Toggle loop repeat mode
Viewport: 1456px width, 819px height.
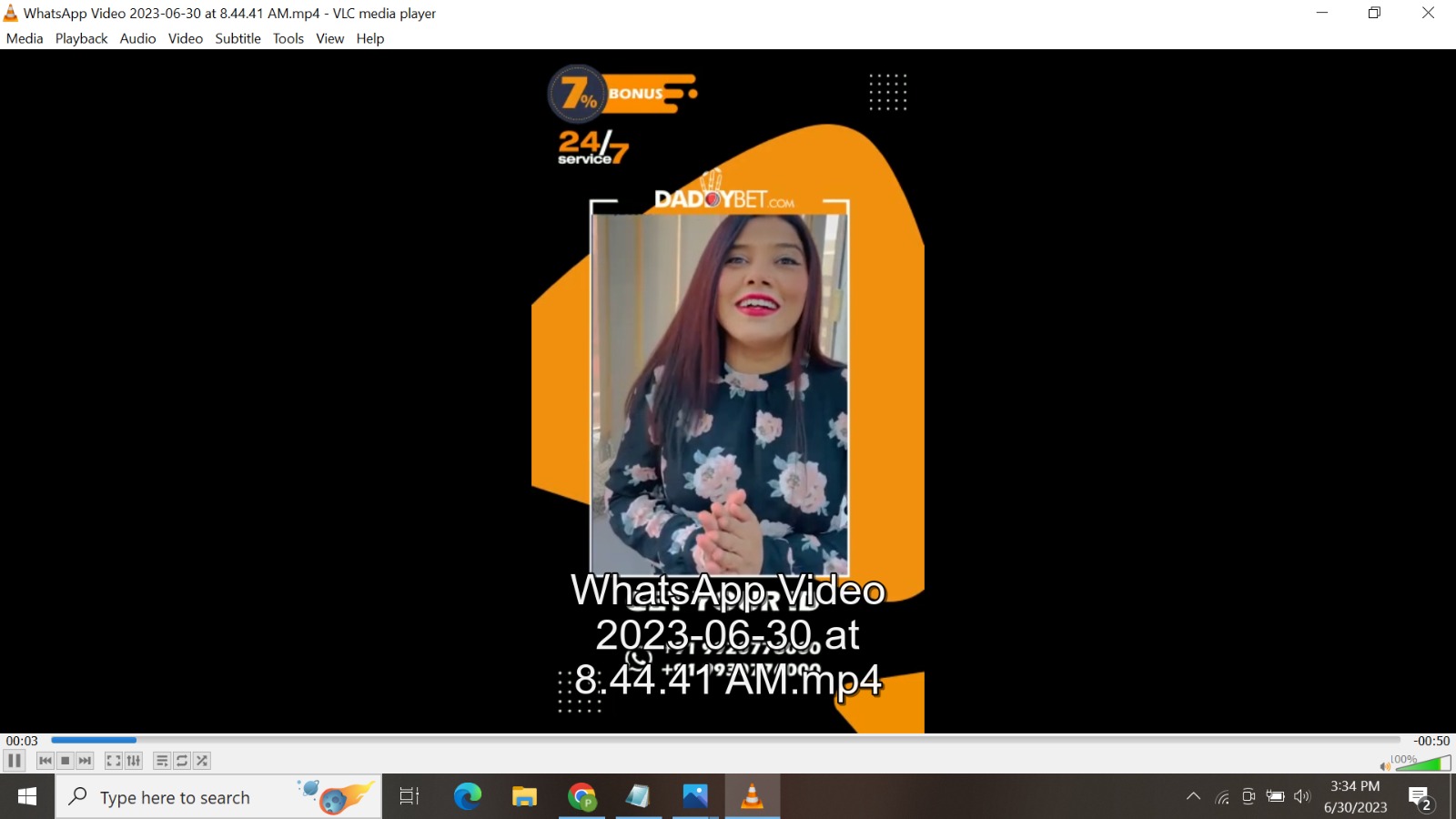[x=182, y=761]
